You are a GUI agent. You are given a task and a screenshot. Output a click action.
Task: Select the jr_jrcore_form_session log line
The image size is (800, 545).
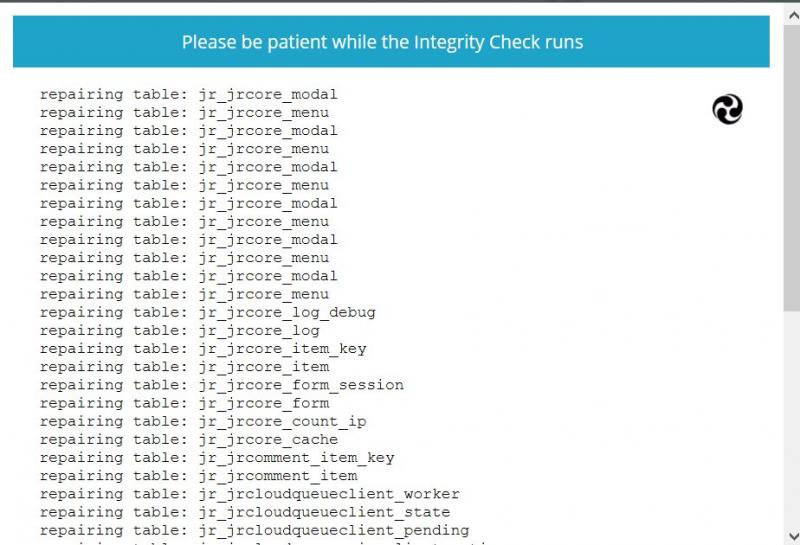pyautogui.click(x=222, y=385)
